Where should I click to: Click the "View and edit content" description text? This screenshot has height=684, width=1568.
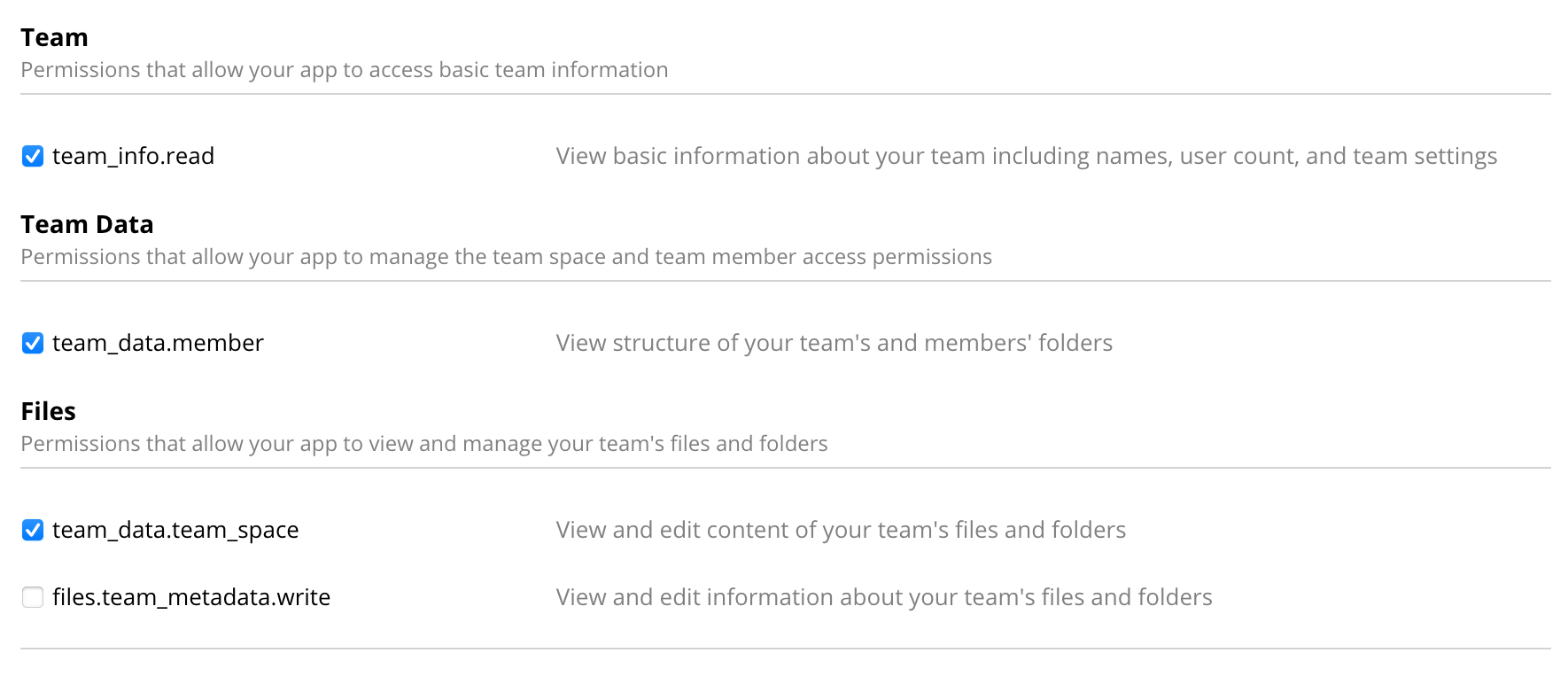[x=841, y=531]
